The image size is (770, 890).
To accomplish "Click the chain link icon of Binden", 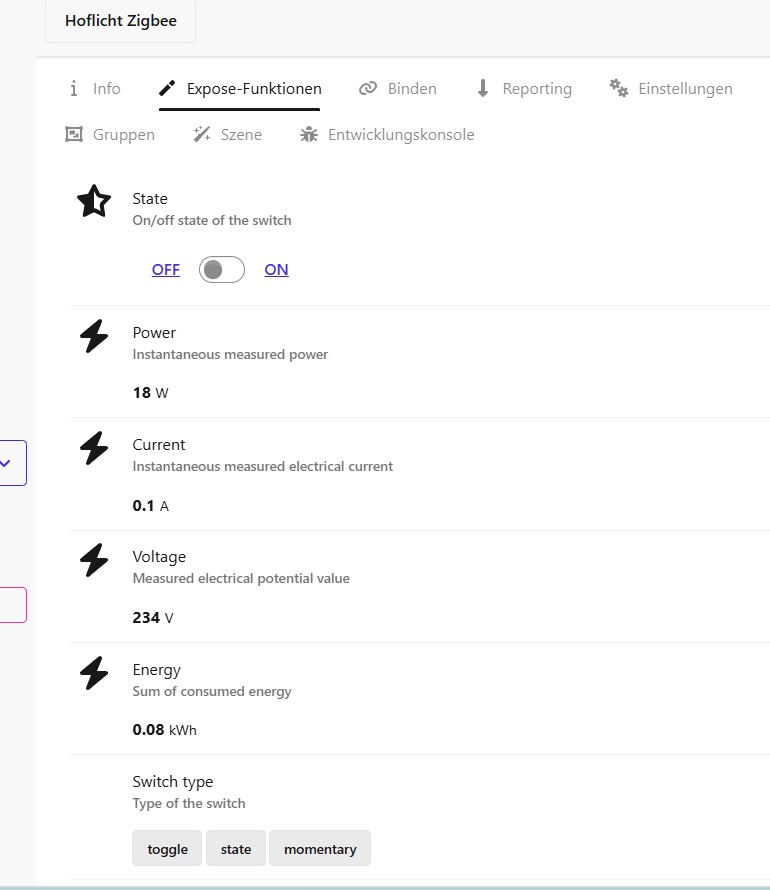I will (x=368, y=88).
